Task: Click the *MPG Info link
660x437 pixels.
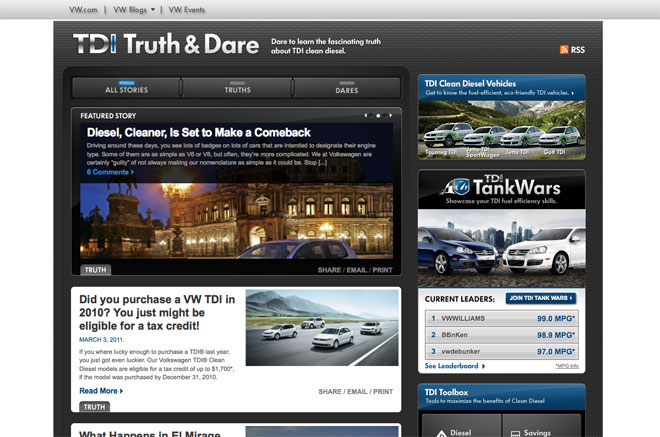Action: click(567, 366)
